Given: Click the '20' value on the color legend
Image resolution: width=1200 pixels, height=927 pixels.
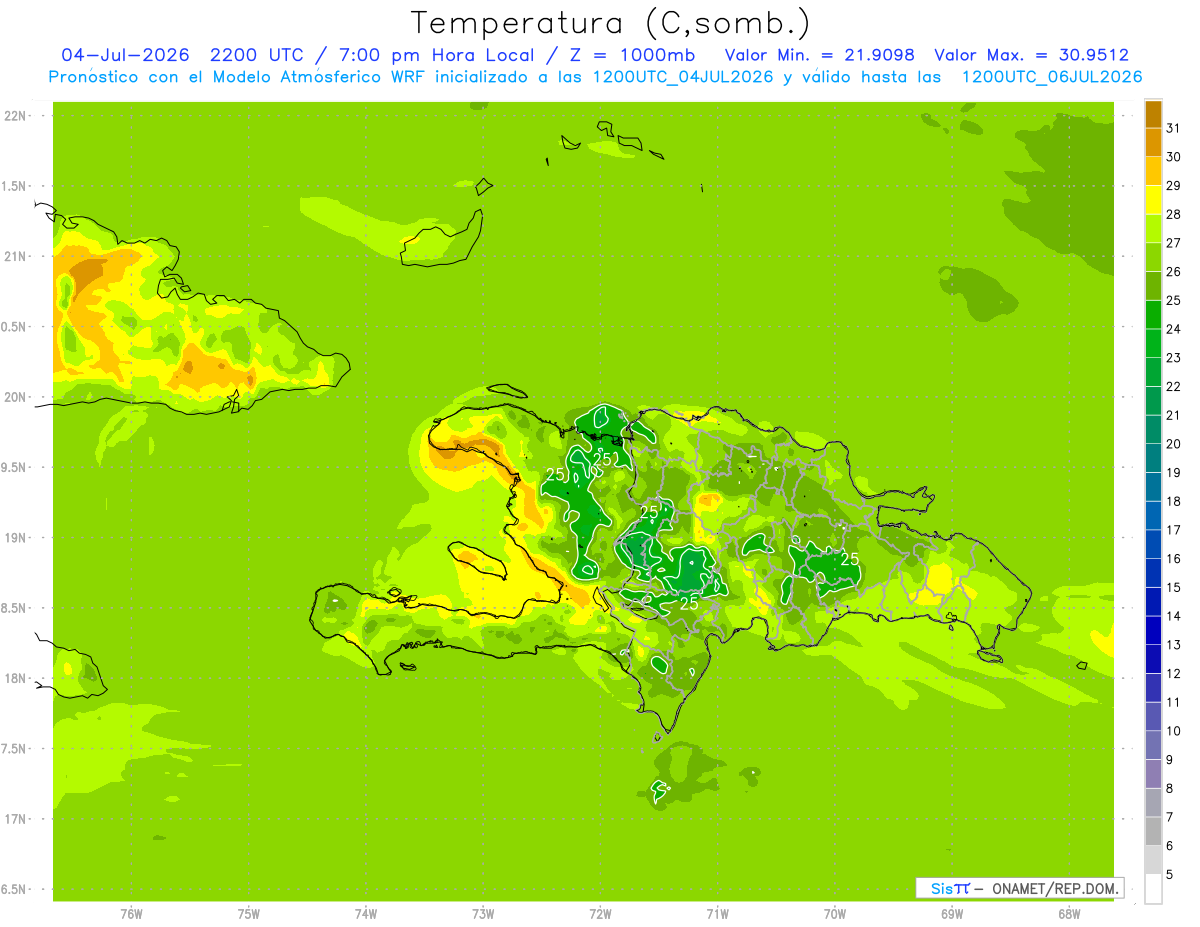Looking at the screenshot, I should pyautogui.click(x=1174, y=444).
